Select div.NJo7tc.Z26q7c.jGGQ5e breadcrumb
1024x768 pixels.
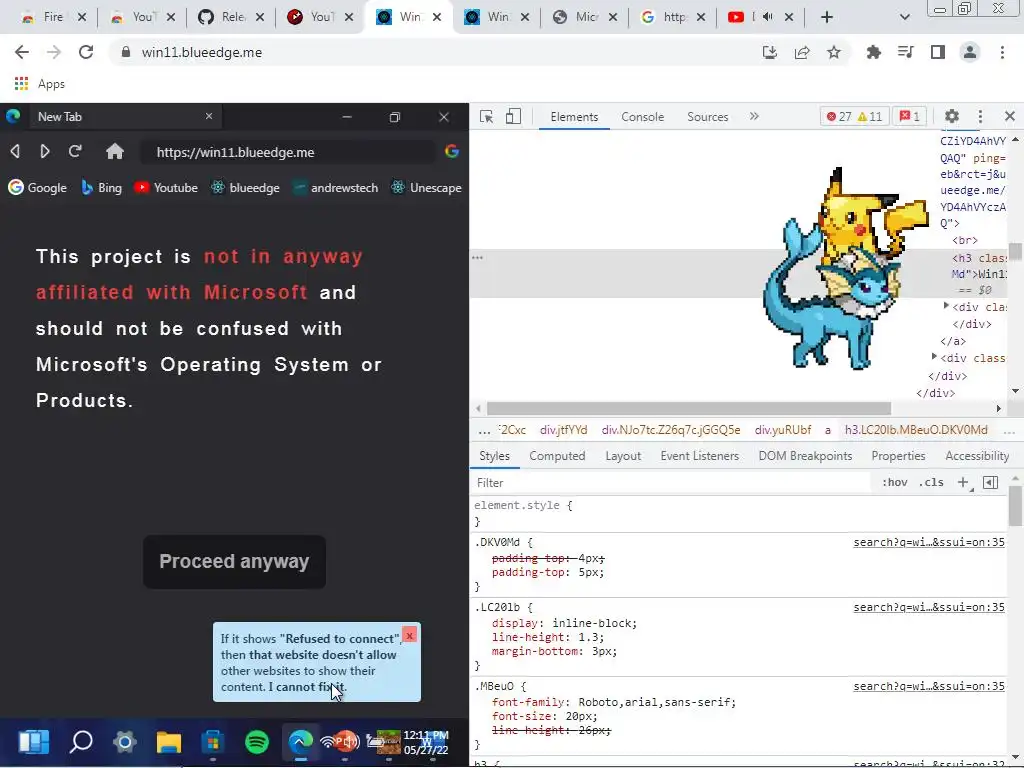671,430
